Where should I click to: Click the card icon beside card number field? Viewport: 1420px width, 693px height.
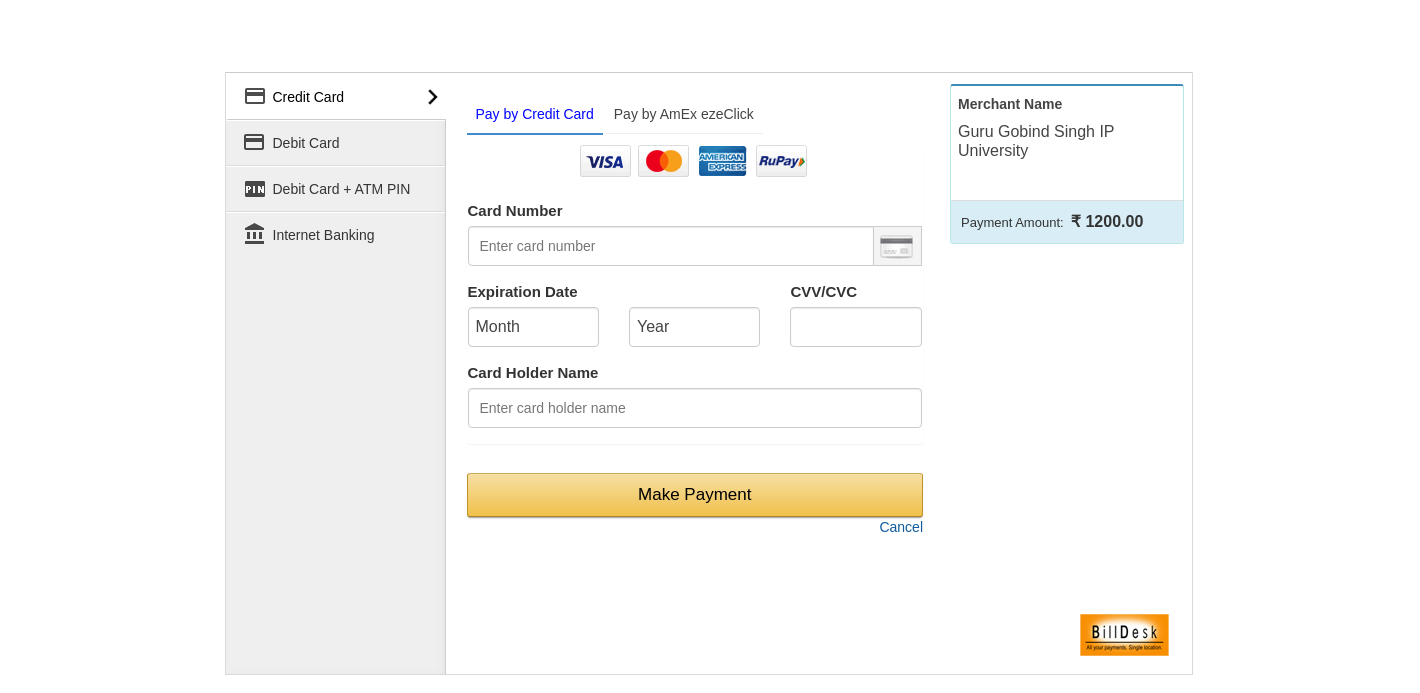pyautogui.click(x=897, y=246)
